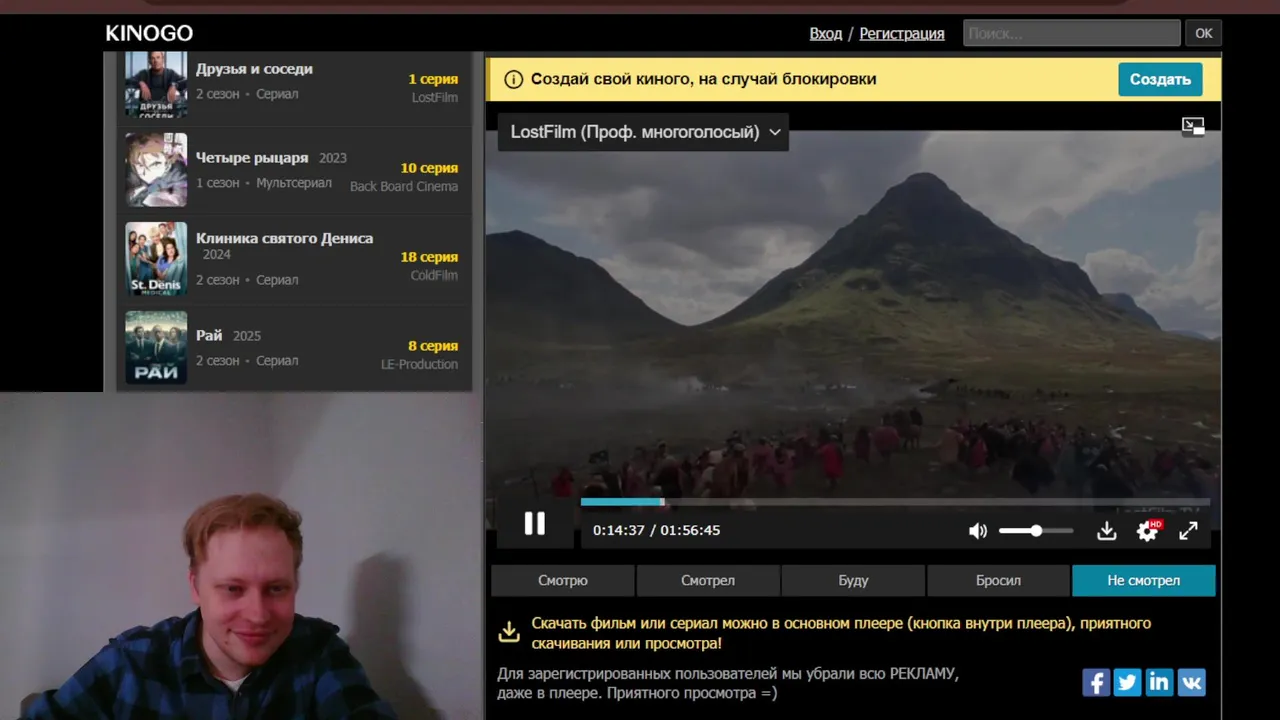Focus the Поиск search field
This screenshot has width=1280, height=720.
(x=1072, y=33)
